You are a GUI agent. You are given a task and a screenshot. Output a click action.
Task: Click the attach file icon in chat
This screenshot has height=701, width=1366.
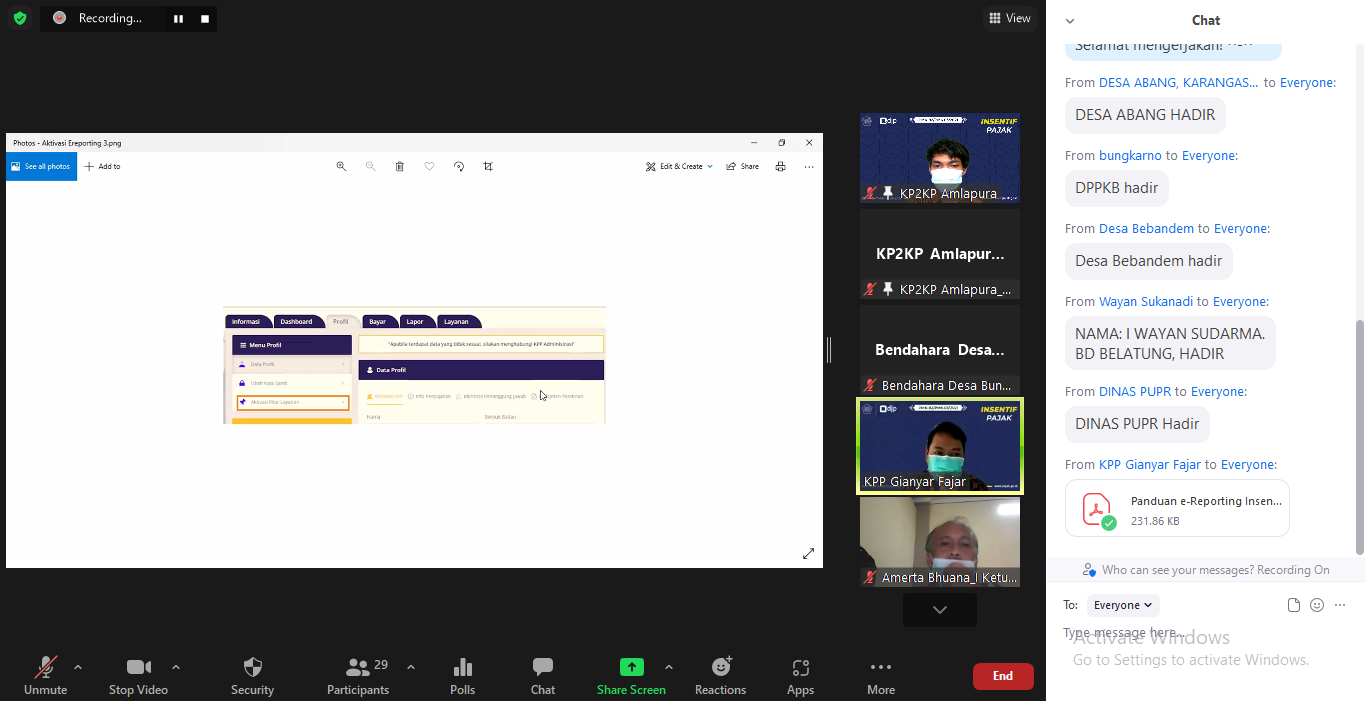(1294, 605)
